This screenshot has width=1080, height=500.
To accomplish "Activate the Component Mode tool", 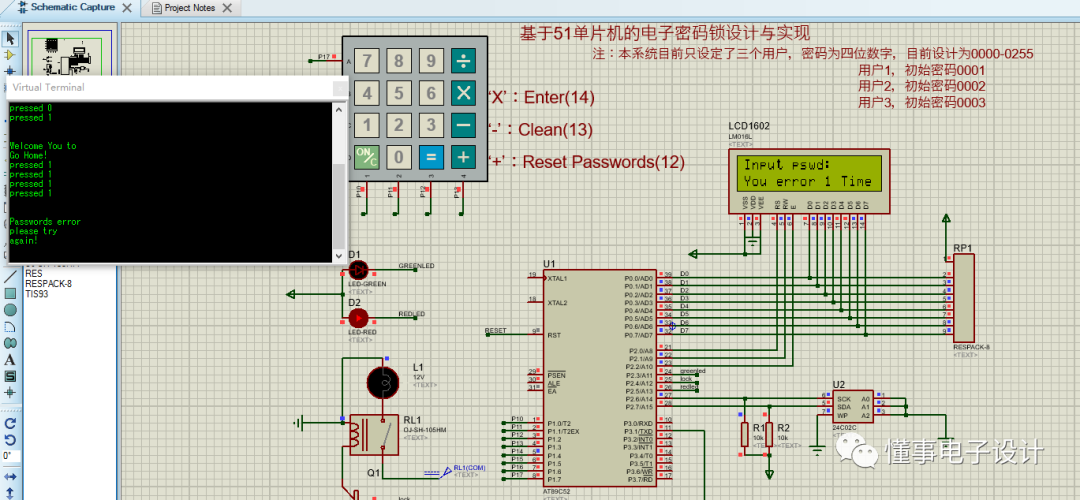I will pyautogui.click(x=10, y=54).
